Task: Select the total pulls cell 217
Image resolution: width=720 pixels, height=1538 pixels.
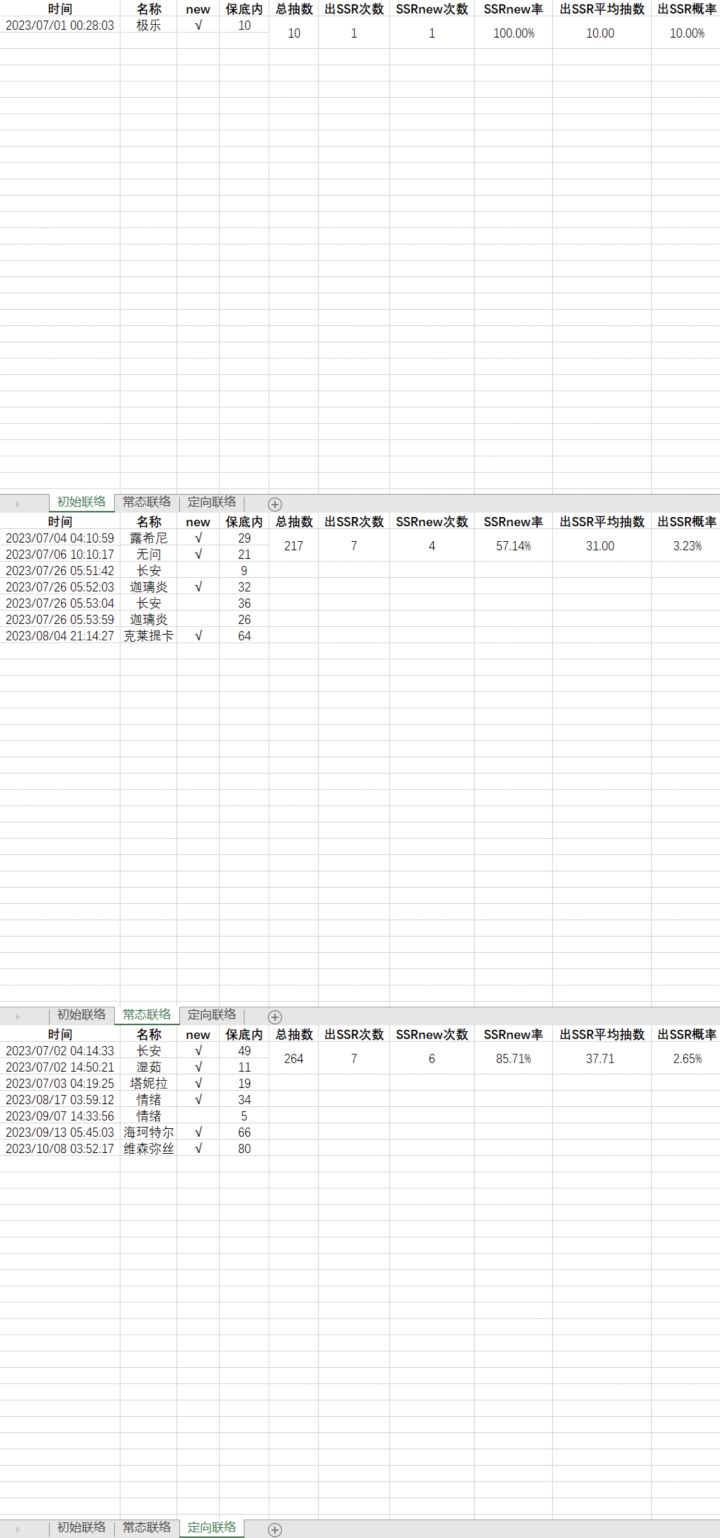Action: click(294, 546)
